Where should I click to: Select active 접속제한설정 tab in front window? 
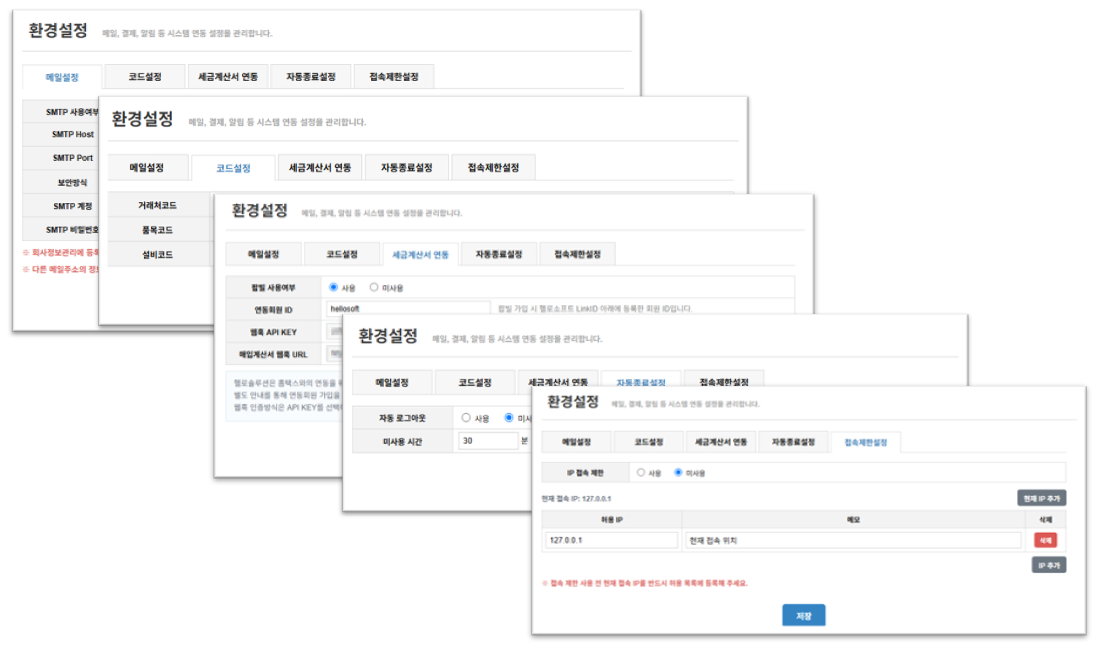866,442
